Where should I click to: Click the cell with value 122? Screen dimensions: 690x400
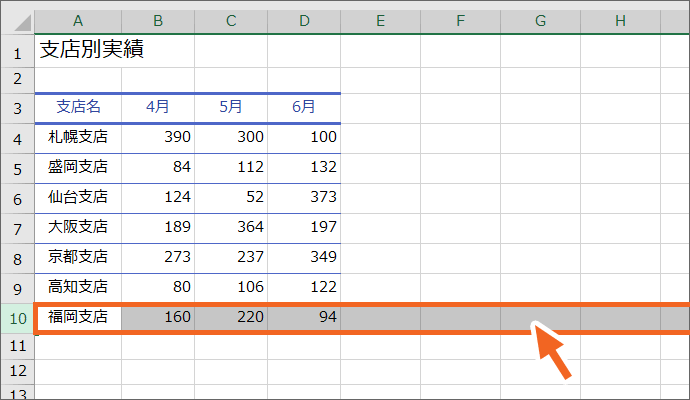click(304, 288)
